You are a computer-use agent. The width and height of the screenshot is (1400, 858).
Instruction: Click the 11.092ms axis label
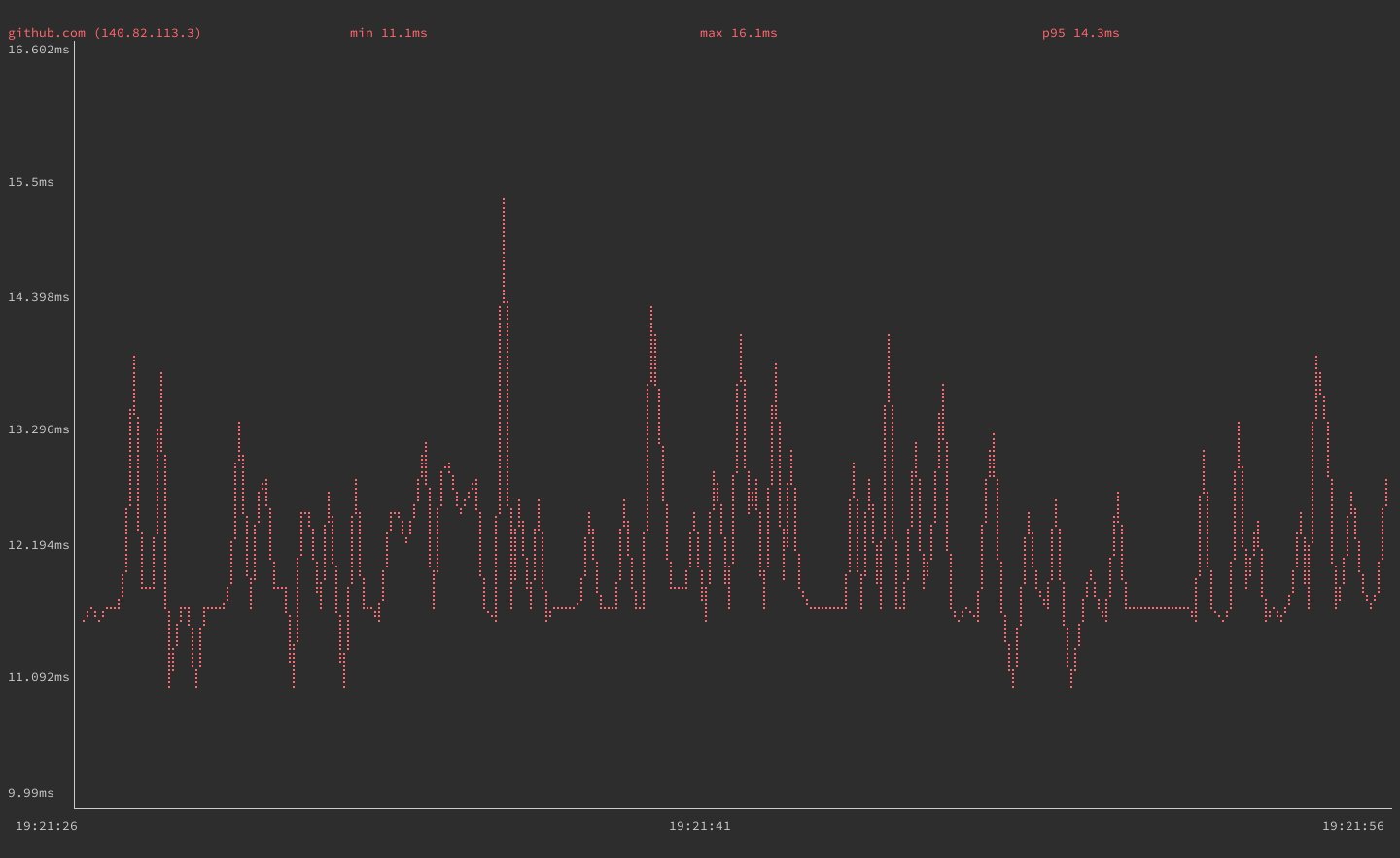[x=38, y=677]
